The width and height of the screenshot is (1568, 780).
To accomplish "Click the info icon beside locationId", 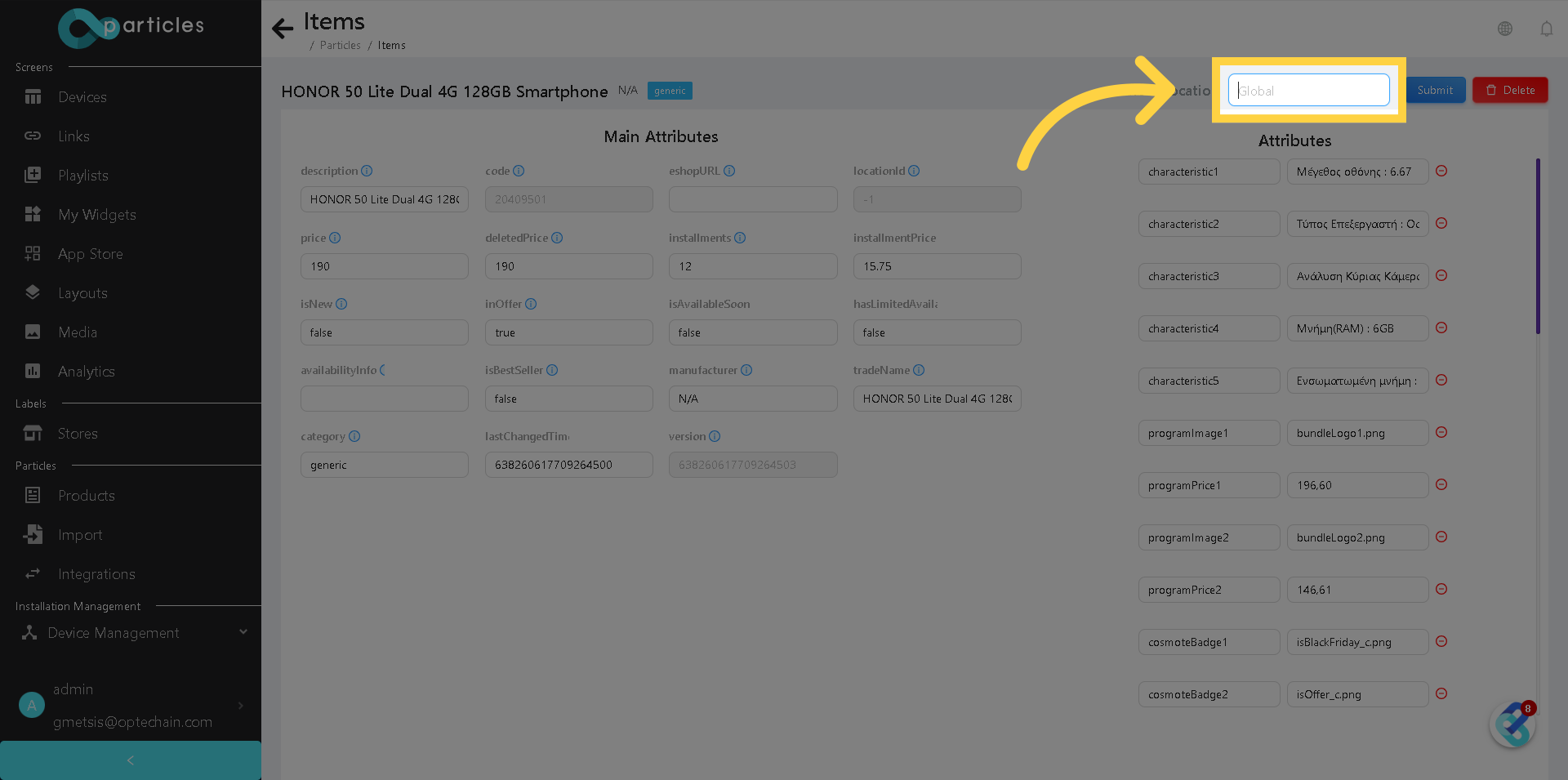I will pos(914,171).
